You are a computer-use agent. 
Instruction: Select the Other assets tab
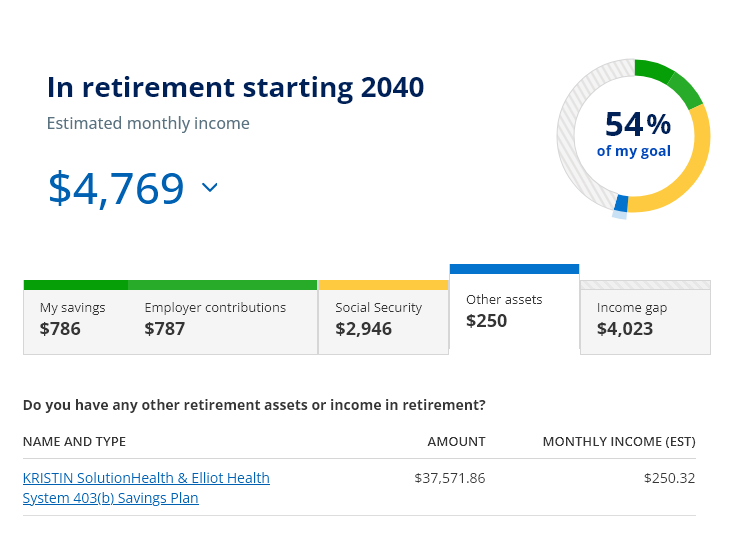tap(514, 309)
